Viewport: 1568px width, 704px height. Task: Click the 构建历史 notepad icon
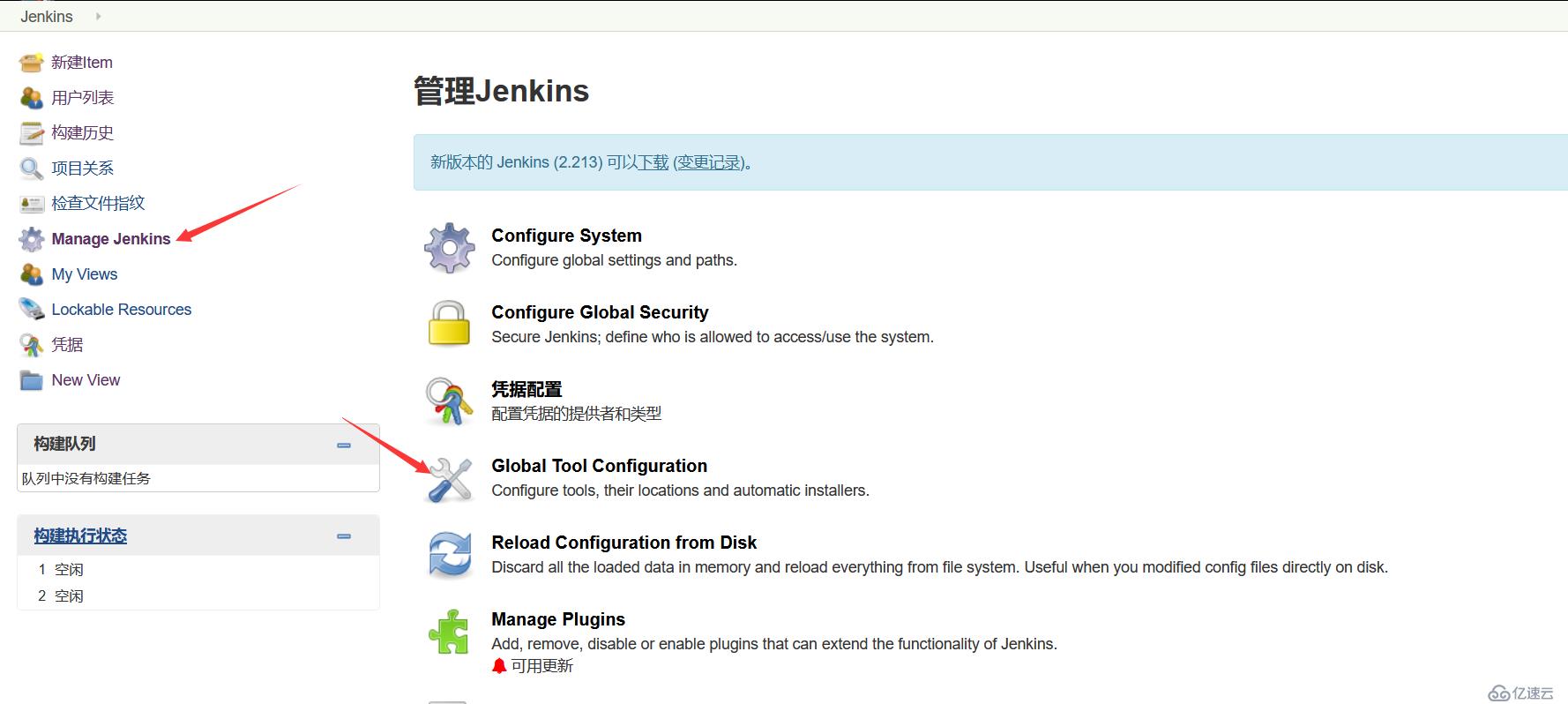(x=32, y=133)
